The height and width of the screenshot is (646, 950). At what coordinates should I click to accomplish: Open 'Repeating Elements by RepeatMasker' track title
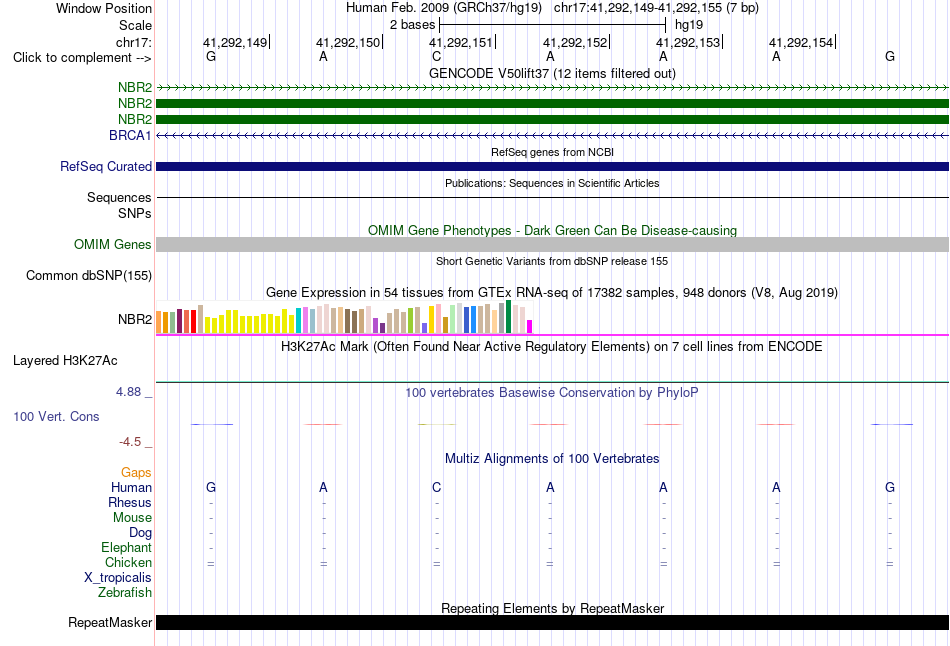[x=552, y=608]
